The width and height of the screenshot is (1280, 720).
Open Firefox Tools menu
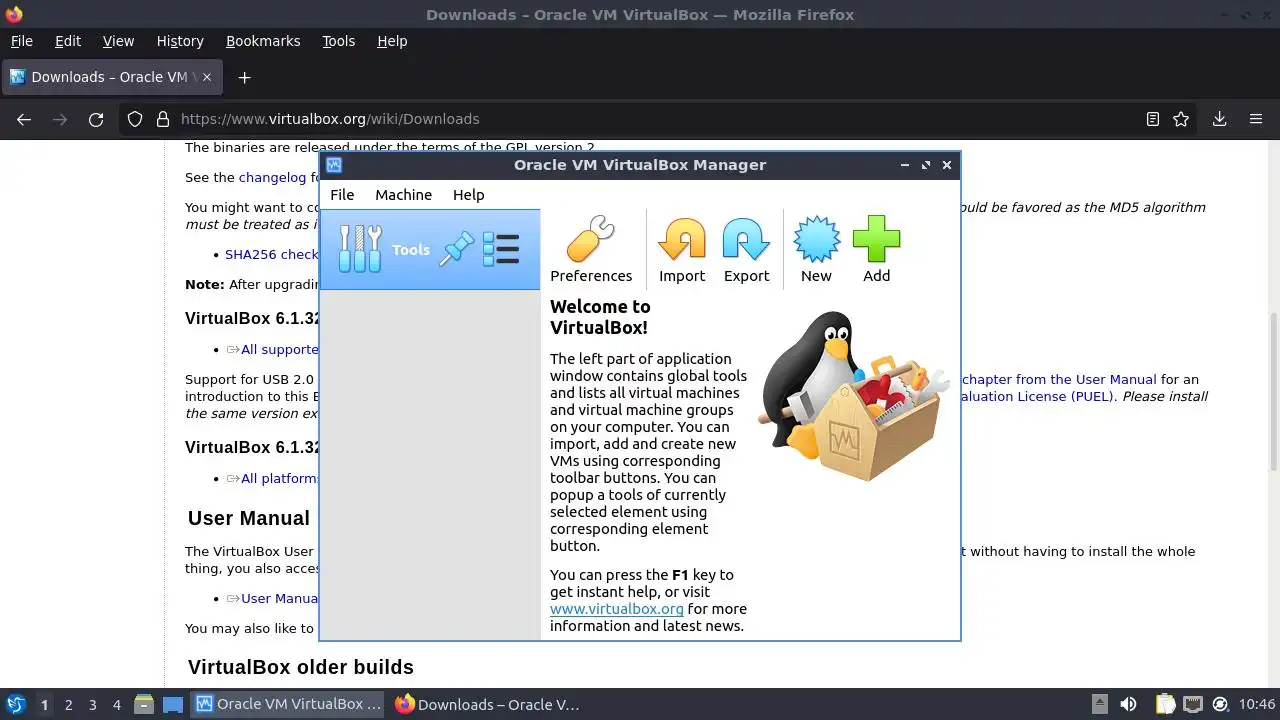pyautogui.click(x=338, y=41)
